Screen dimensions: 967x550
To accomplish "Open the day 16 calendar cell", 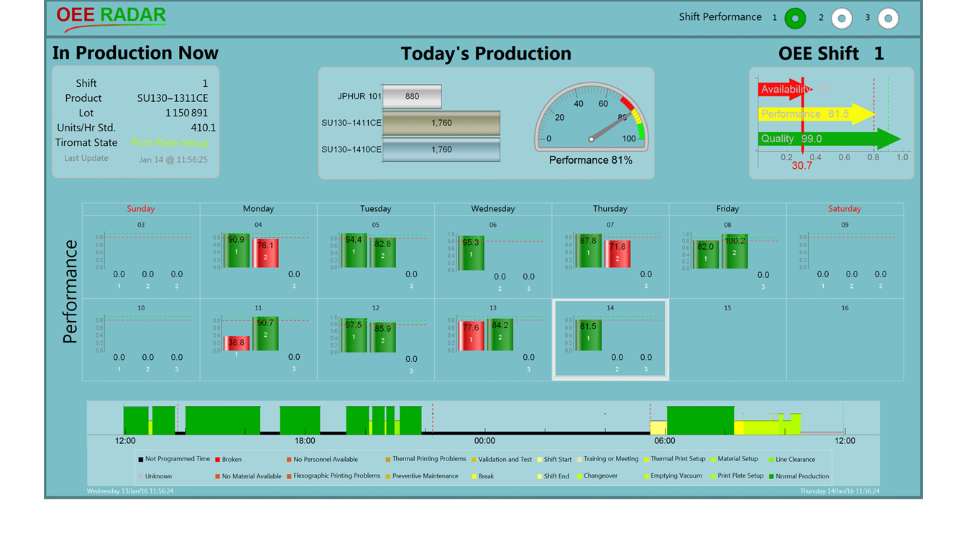I will [845, 340].
